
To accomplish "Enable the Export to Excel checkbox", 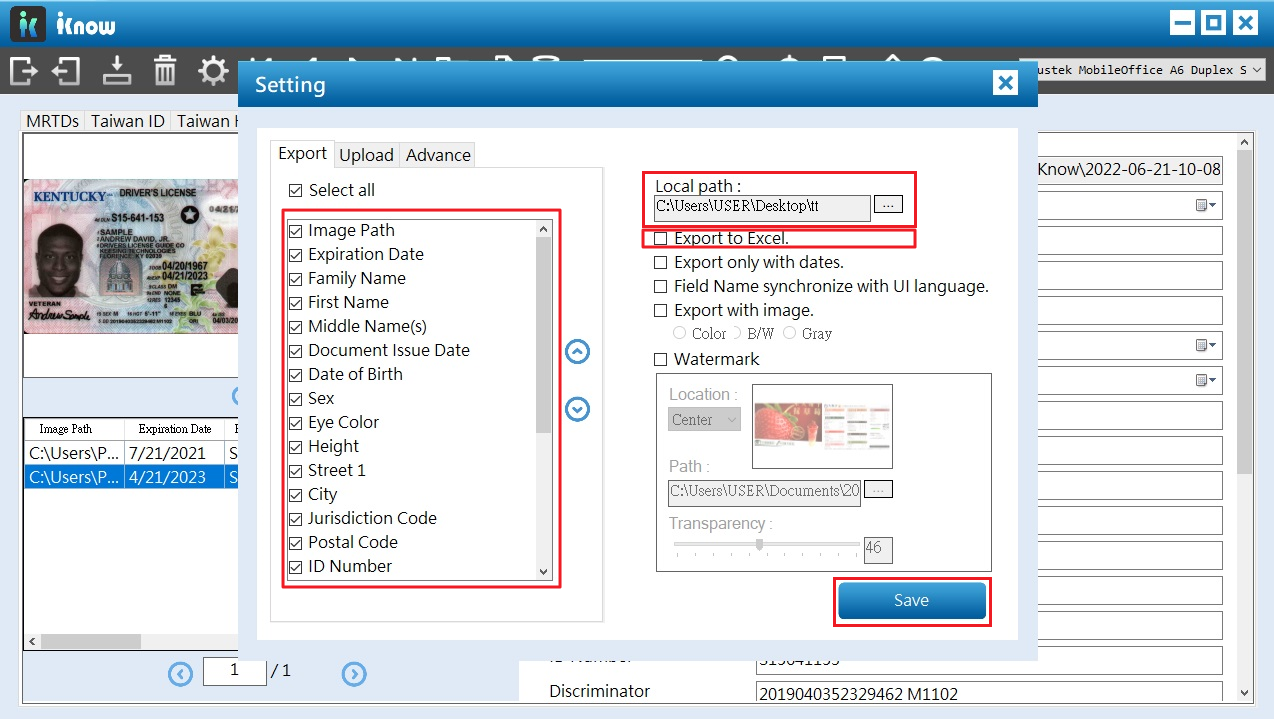I will click(661, 239).
